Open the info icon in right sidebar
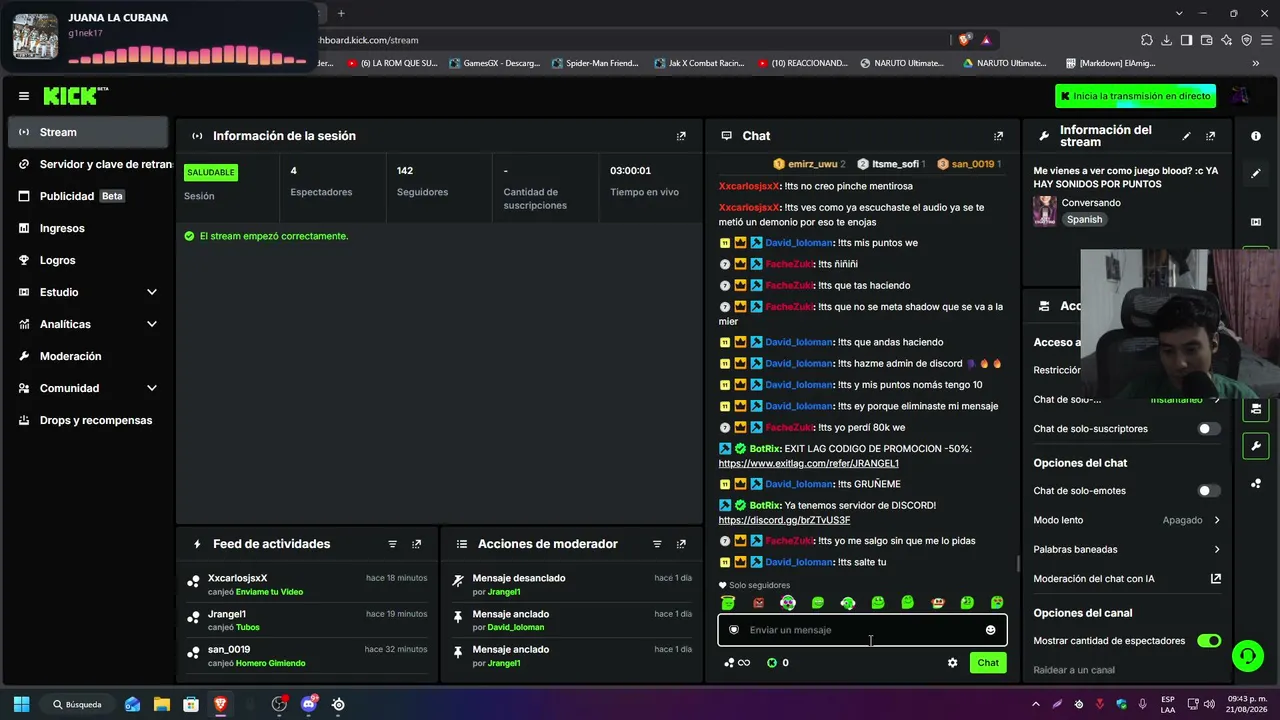Screen dimensions: 1280x720 [x=1256, y=136]
